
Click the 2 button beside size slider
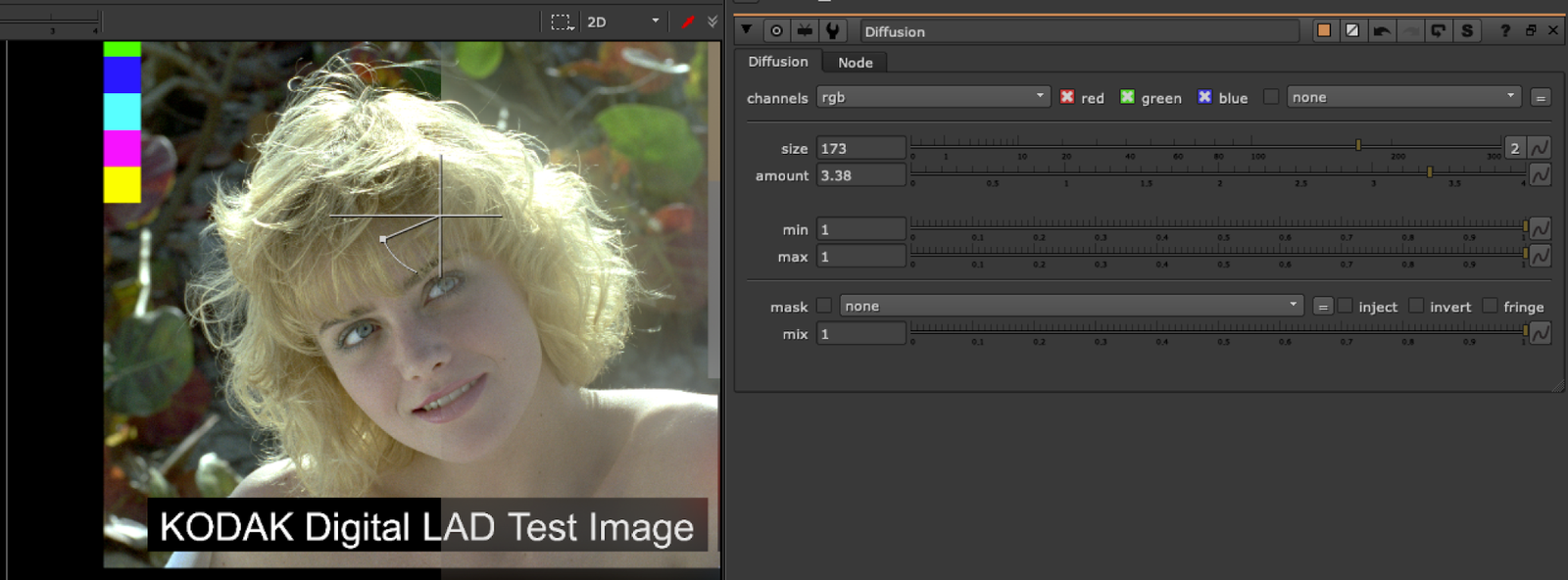1514,148
